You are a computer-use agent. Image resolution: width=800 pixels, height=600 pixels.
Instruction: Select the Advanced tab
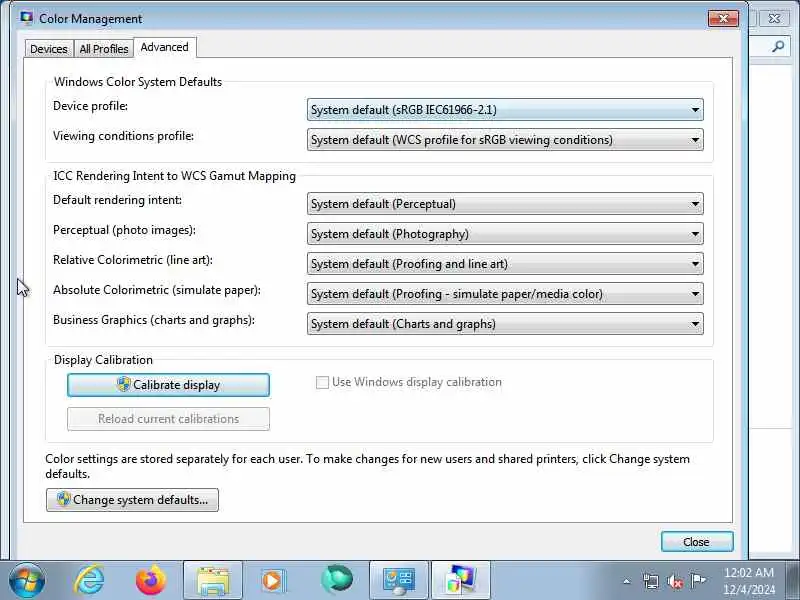(164, 47)
